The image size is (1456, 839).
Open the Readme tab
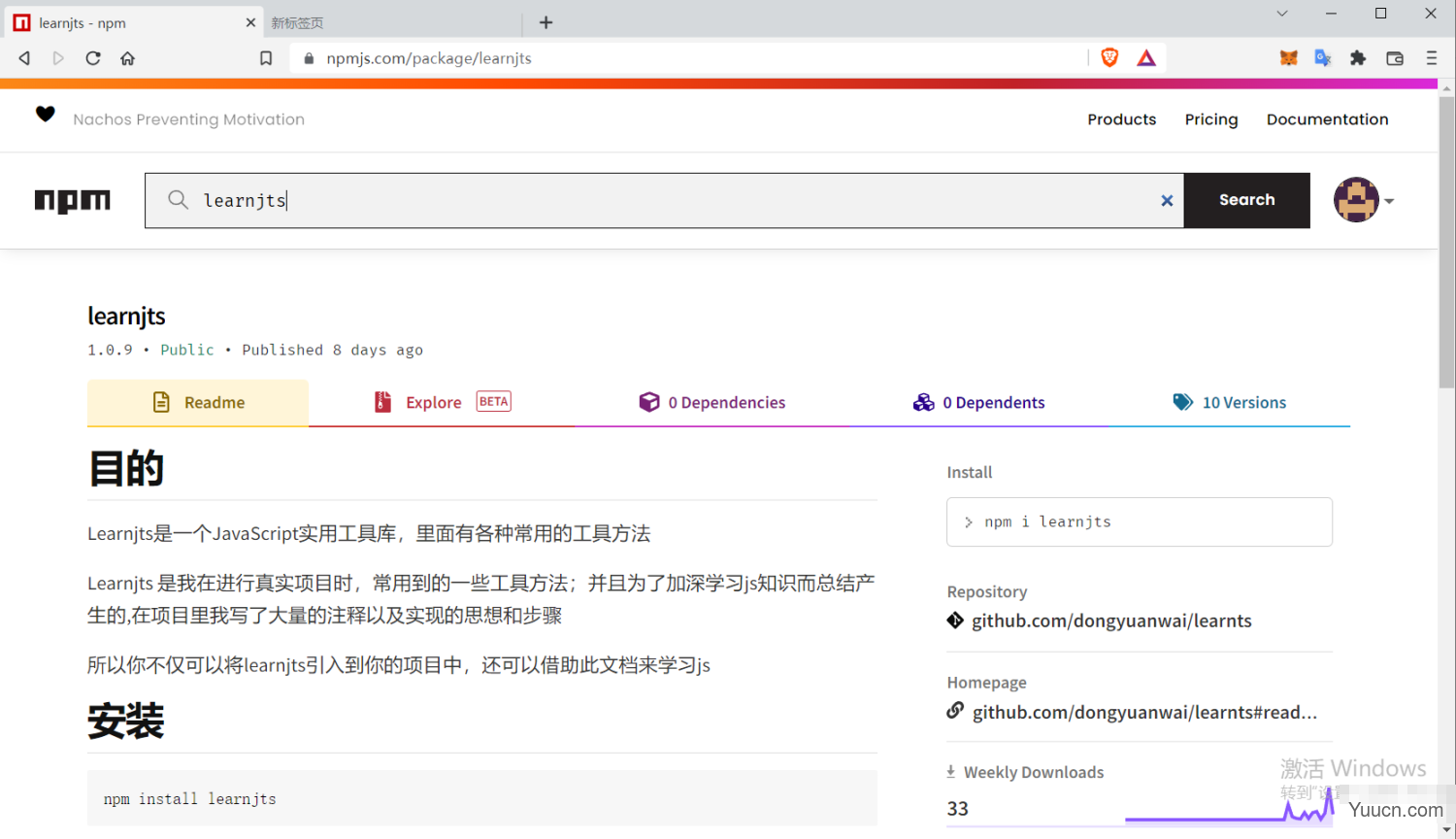point(198,402)
